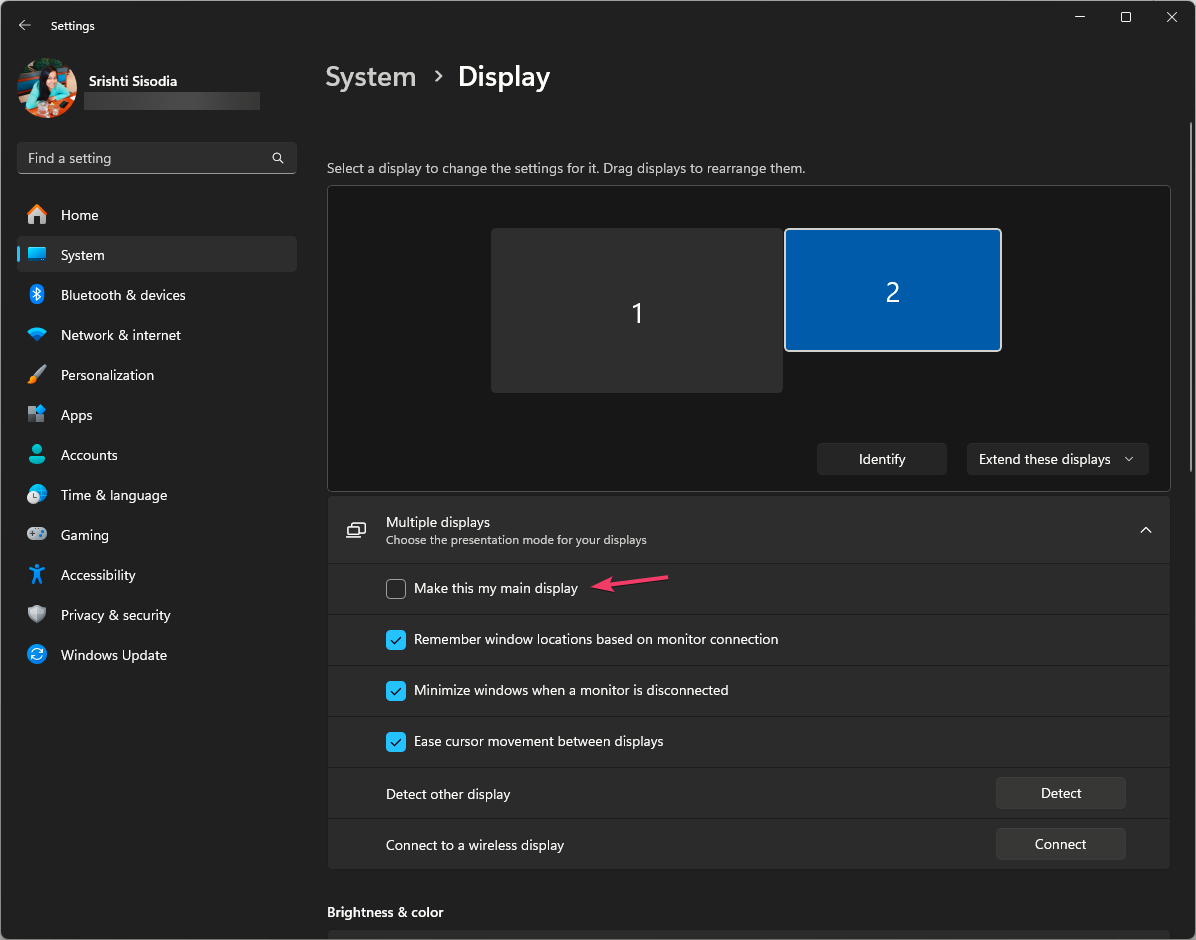
Task: Go to Accounts settings page
Action: [x=89, y=455]
